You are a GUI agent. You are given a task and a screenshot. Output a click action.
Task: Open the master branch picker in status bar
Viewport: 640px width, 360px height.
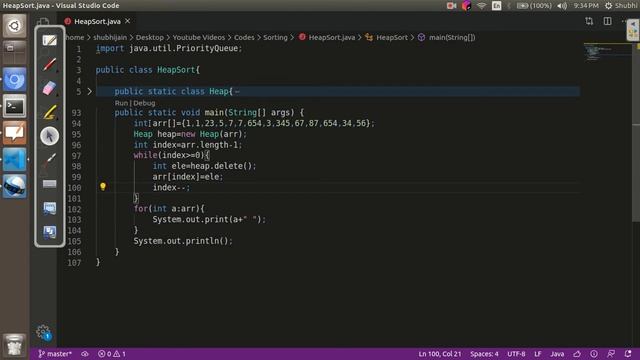tap(55, 354)
